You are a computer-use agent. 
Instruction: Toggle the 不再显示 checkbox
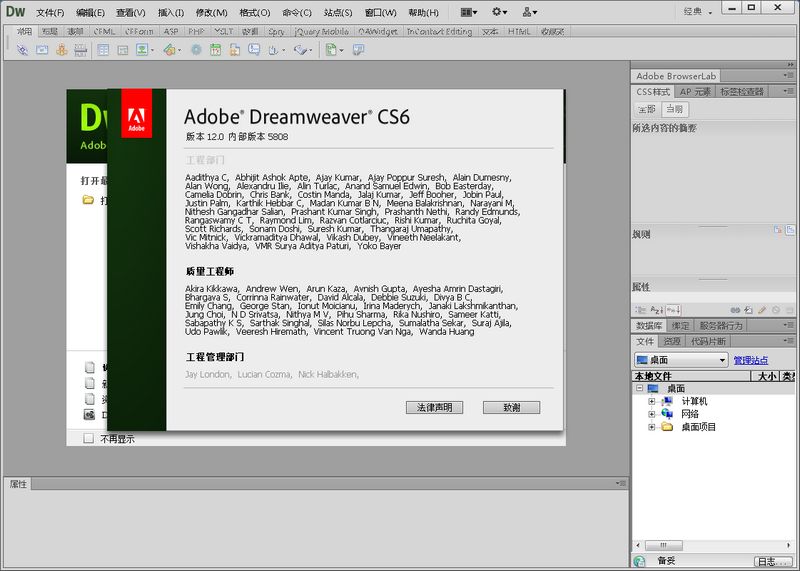pos(88,438)
